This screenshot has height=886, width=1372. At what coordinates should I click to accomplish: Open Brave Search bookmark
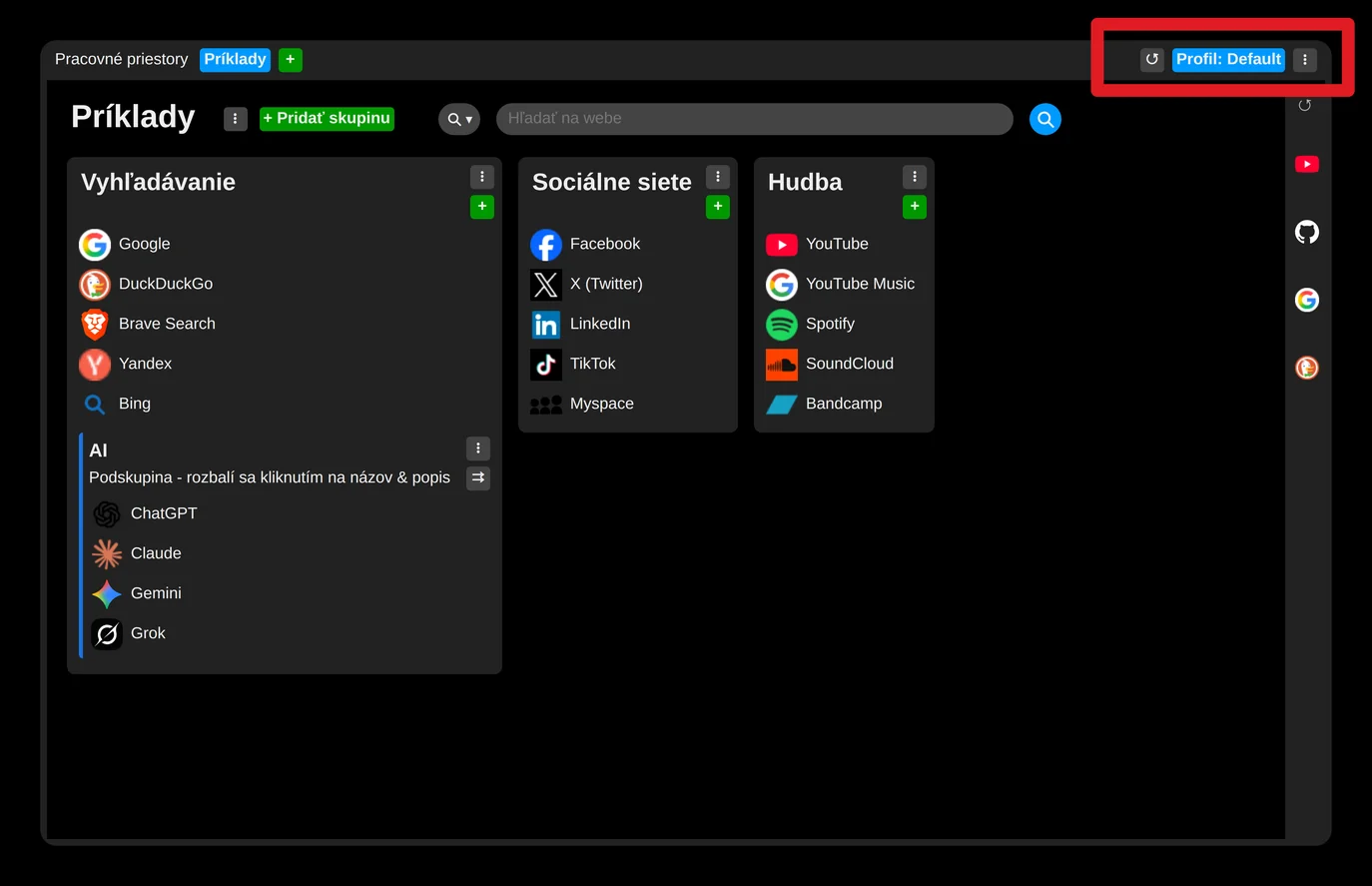[148, 324]
